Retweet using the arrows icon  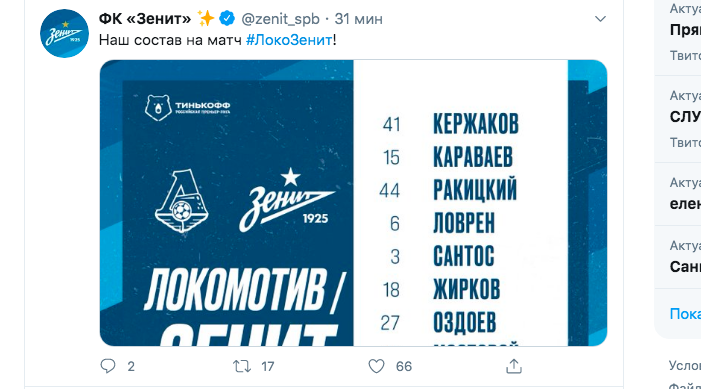pos(242,367)
